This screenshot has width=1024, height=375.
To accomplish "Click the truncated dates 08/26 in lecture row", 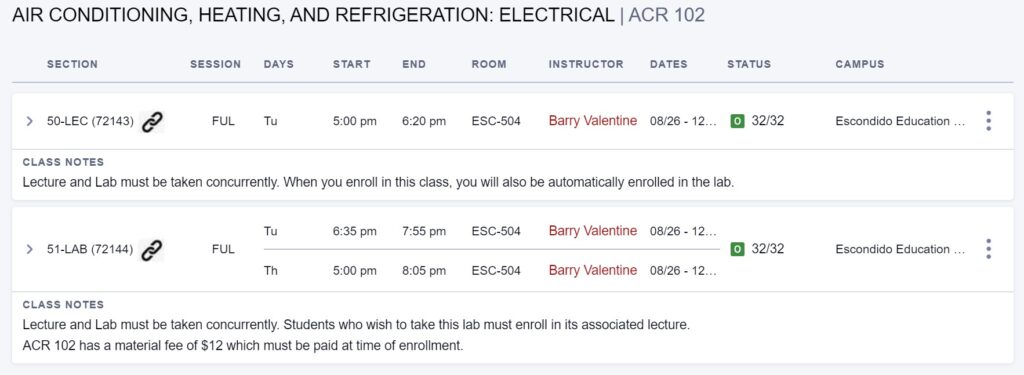I will pos(683,122).
